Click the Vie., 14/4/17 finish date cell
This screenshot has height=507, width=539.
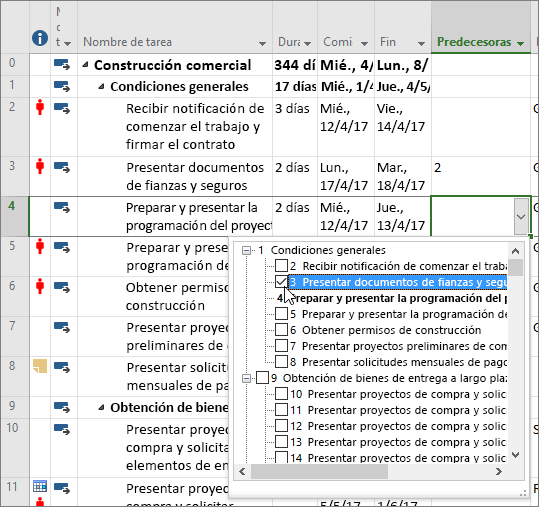coord(403,127)
